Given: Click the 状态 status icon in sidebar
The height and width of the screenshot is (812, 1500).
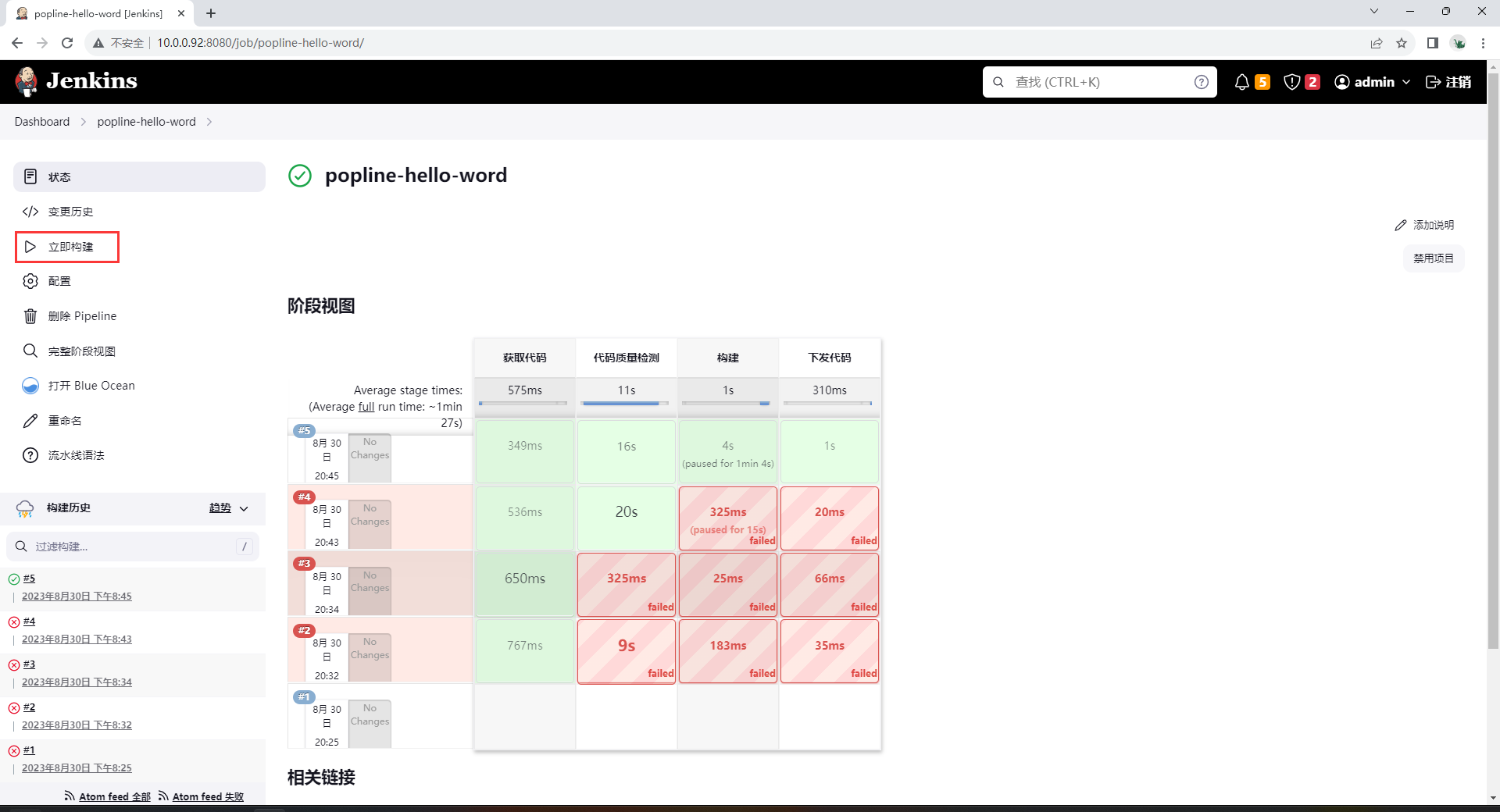Looking at the screenshot, I should pyautogui.click(x=30, y=176).
